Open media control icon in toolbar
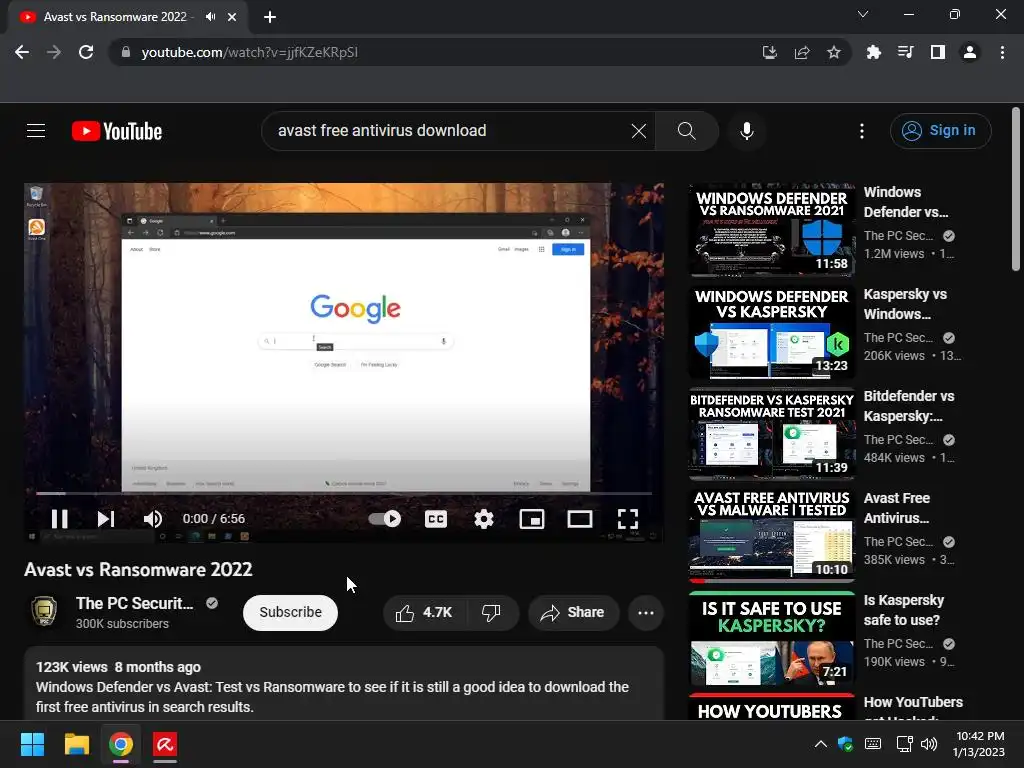Screen dimensions: 1024x768 pyautogui.click(x=906, y=52)
